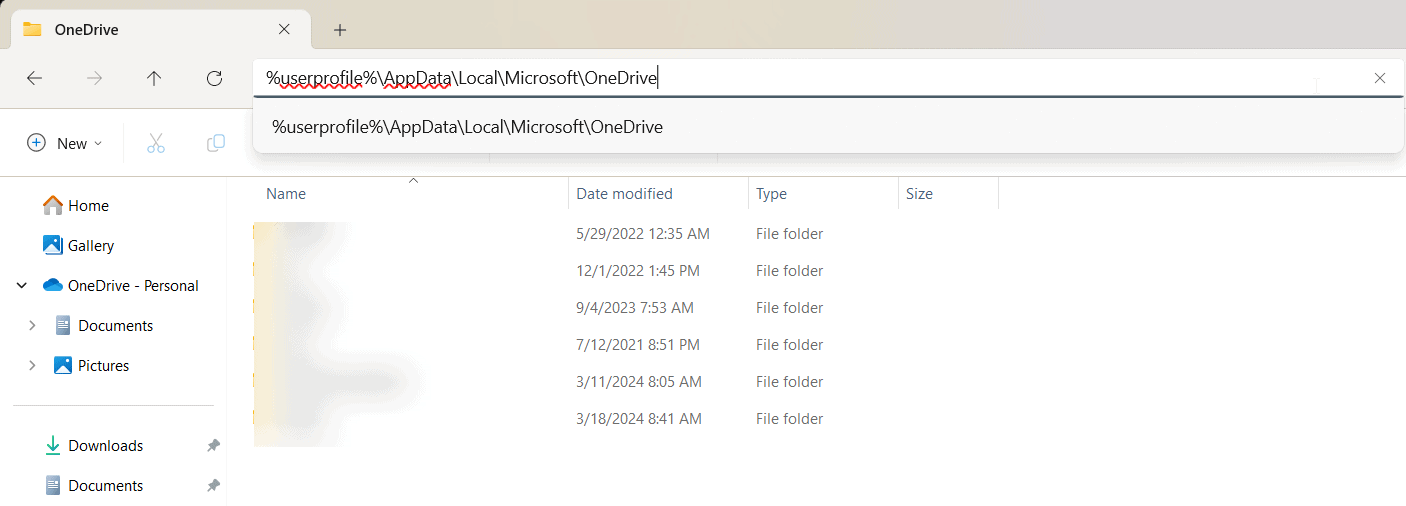
Task: Expand the Pictures folder under OneDrive
Action: 32,366
